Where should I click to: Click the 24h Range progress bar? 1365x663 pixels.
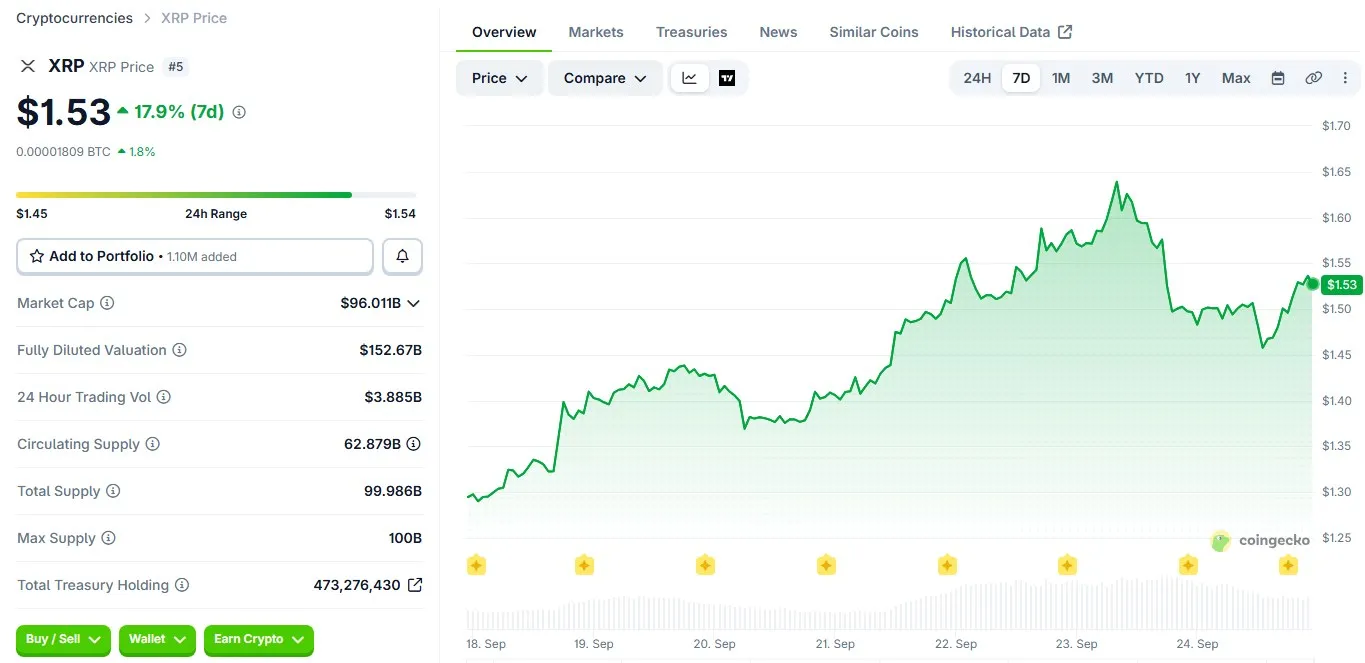pos(216,195)
